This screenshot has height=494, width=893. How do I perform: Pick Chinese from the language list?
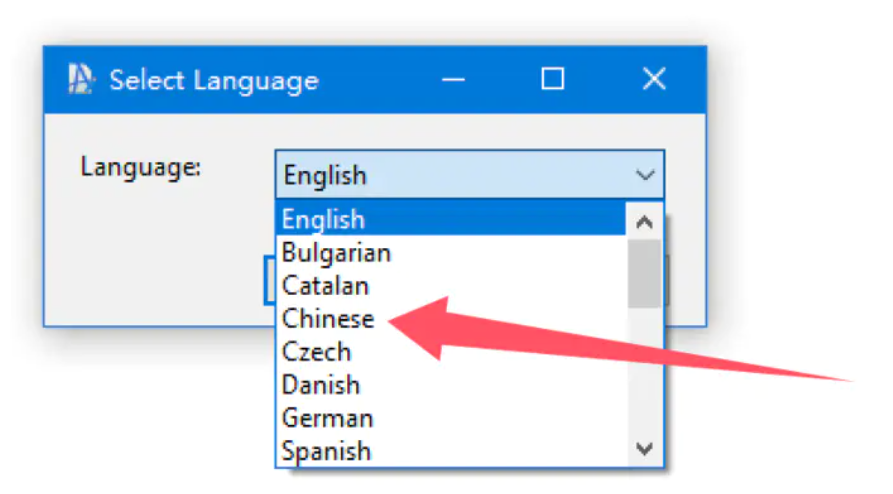pyautogui.click(x=450, y=319)
